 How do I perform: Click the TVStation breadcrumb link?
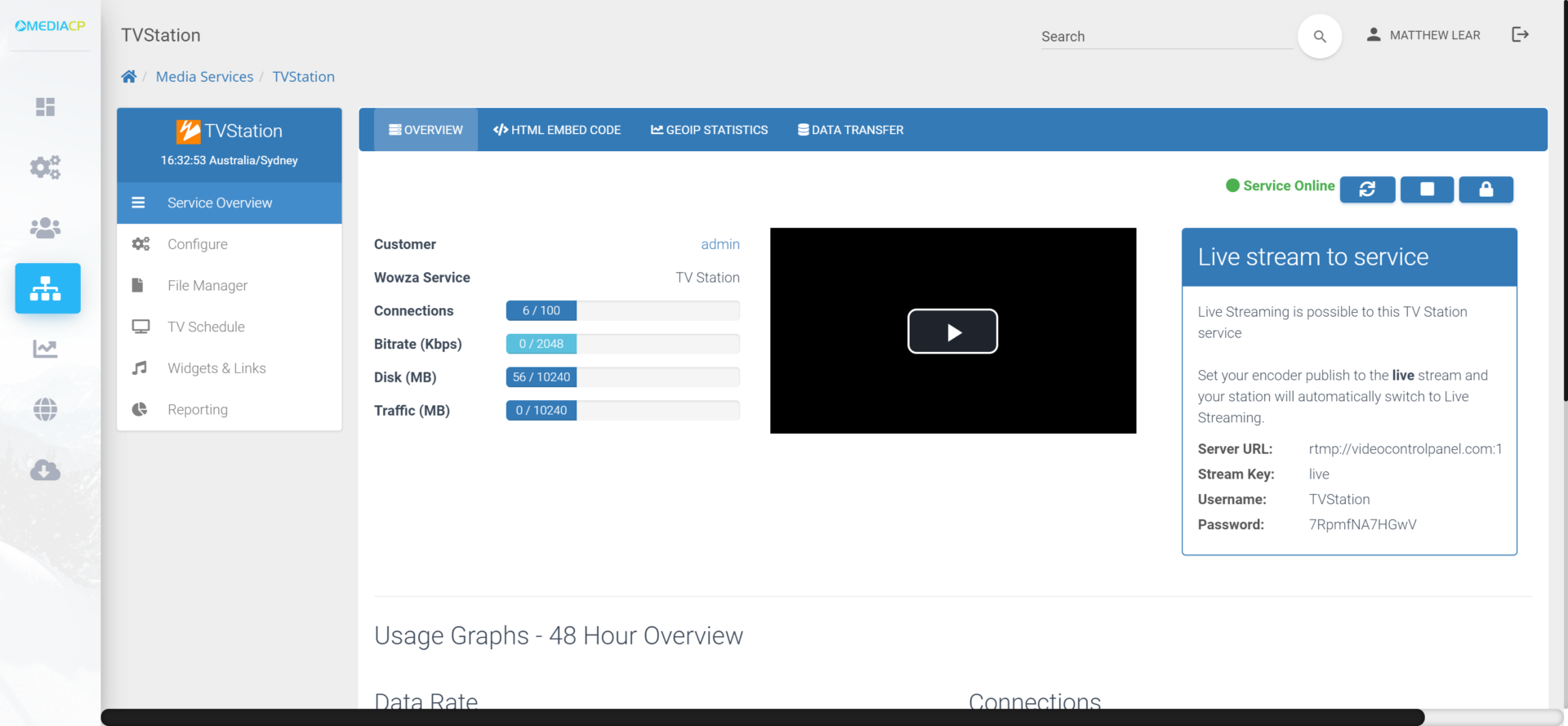click(x=303, y=77)
